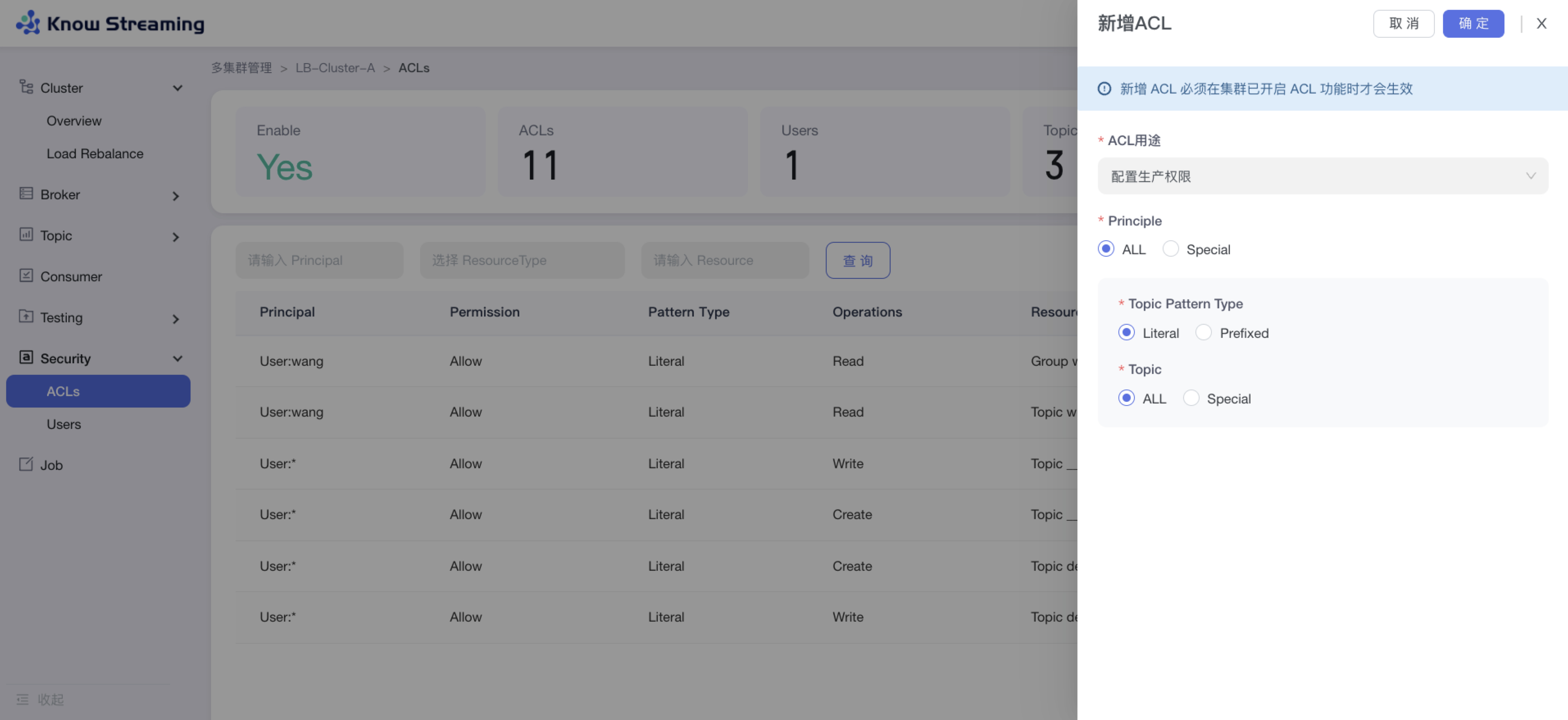
Task: Click the 收起 collapse sidebar icon
Action: pyautogui.click(x=23, y=699)
